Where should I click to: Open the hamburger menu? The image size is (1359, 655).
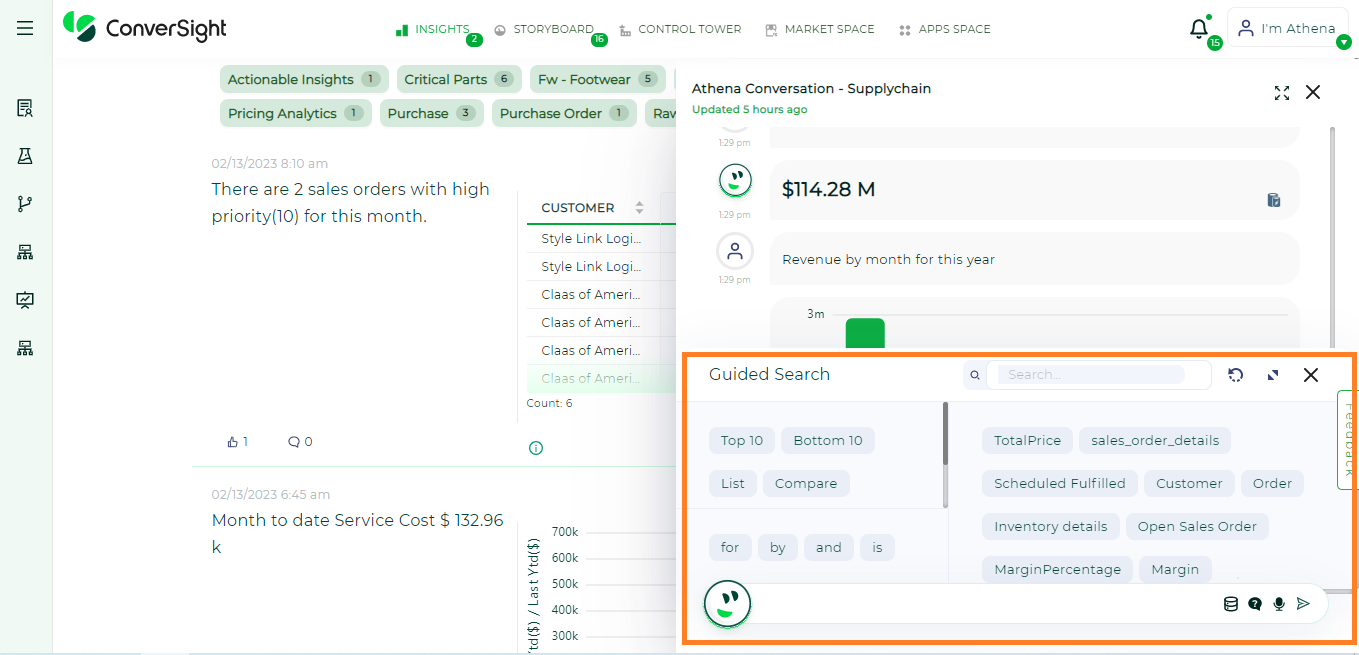25,28
